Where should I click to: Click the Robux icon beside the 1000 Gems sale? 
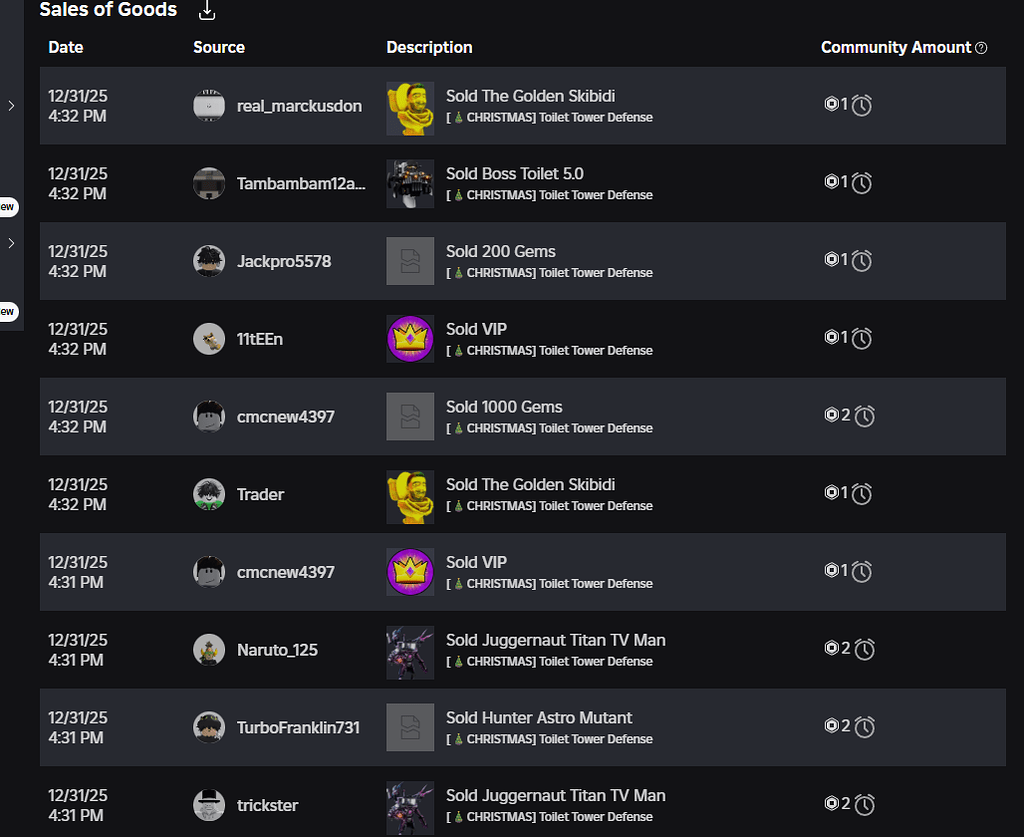click(x=831, y=415)
